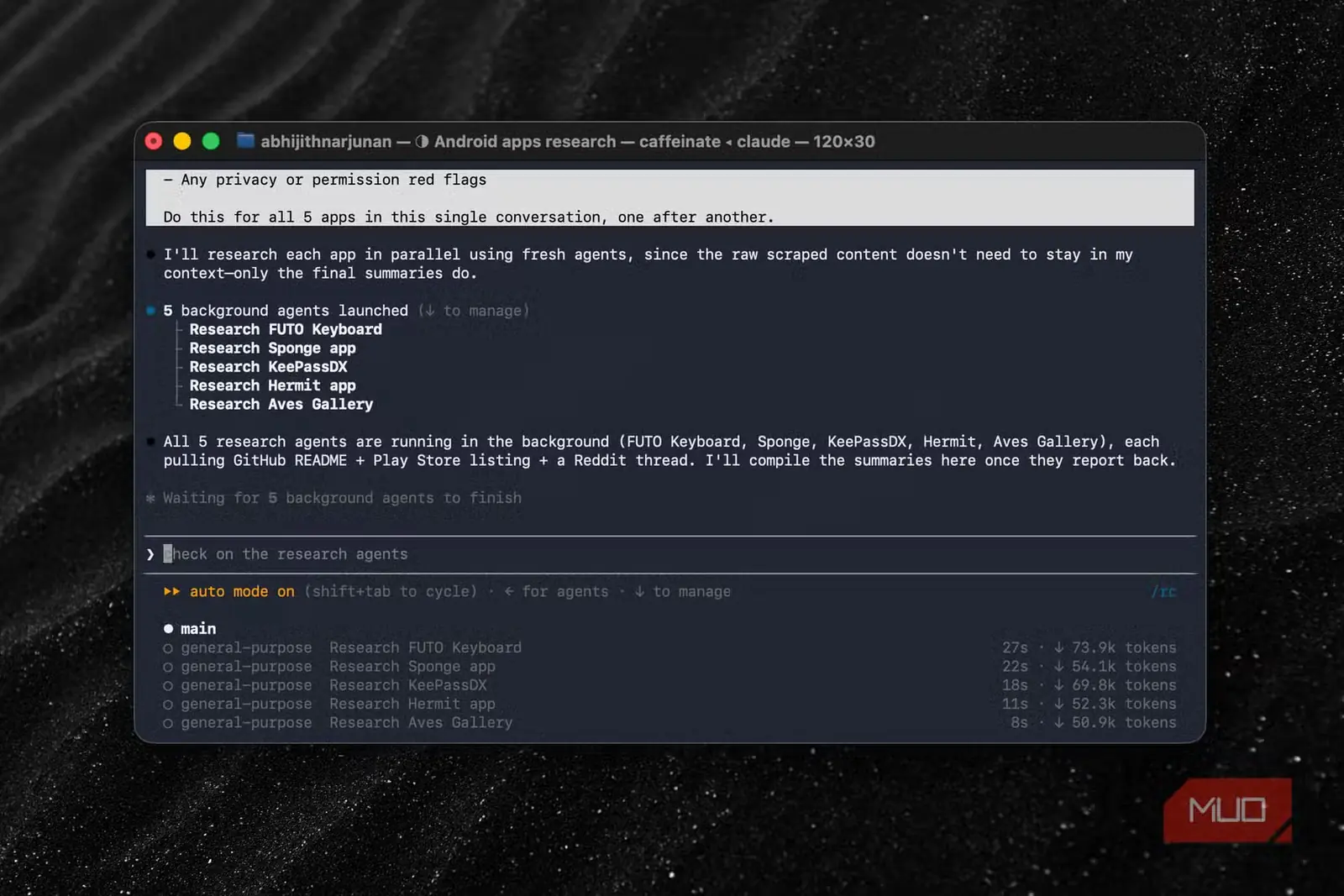Click the '52.3k tokens' value
Image resolution: width=1344 pixels, height=896 pixels.
(x=1124, y=704)
